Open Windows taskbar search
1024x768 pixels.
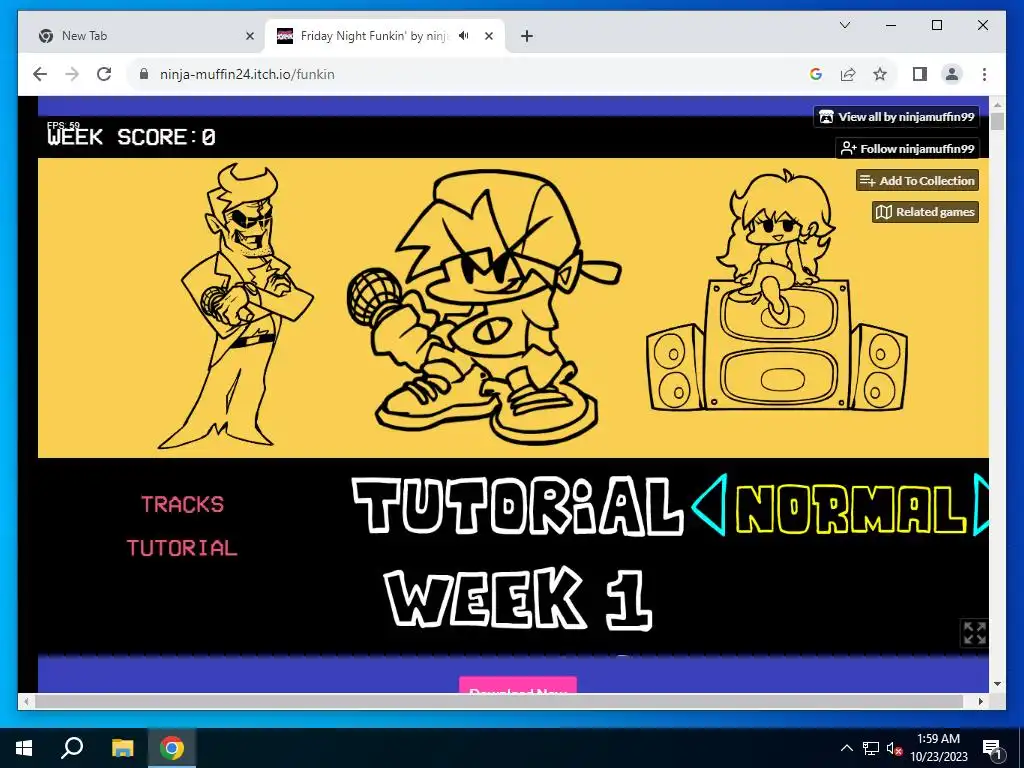coord(72,748)
